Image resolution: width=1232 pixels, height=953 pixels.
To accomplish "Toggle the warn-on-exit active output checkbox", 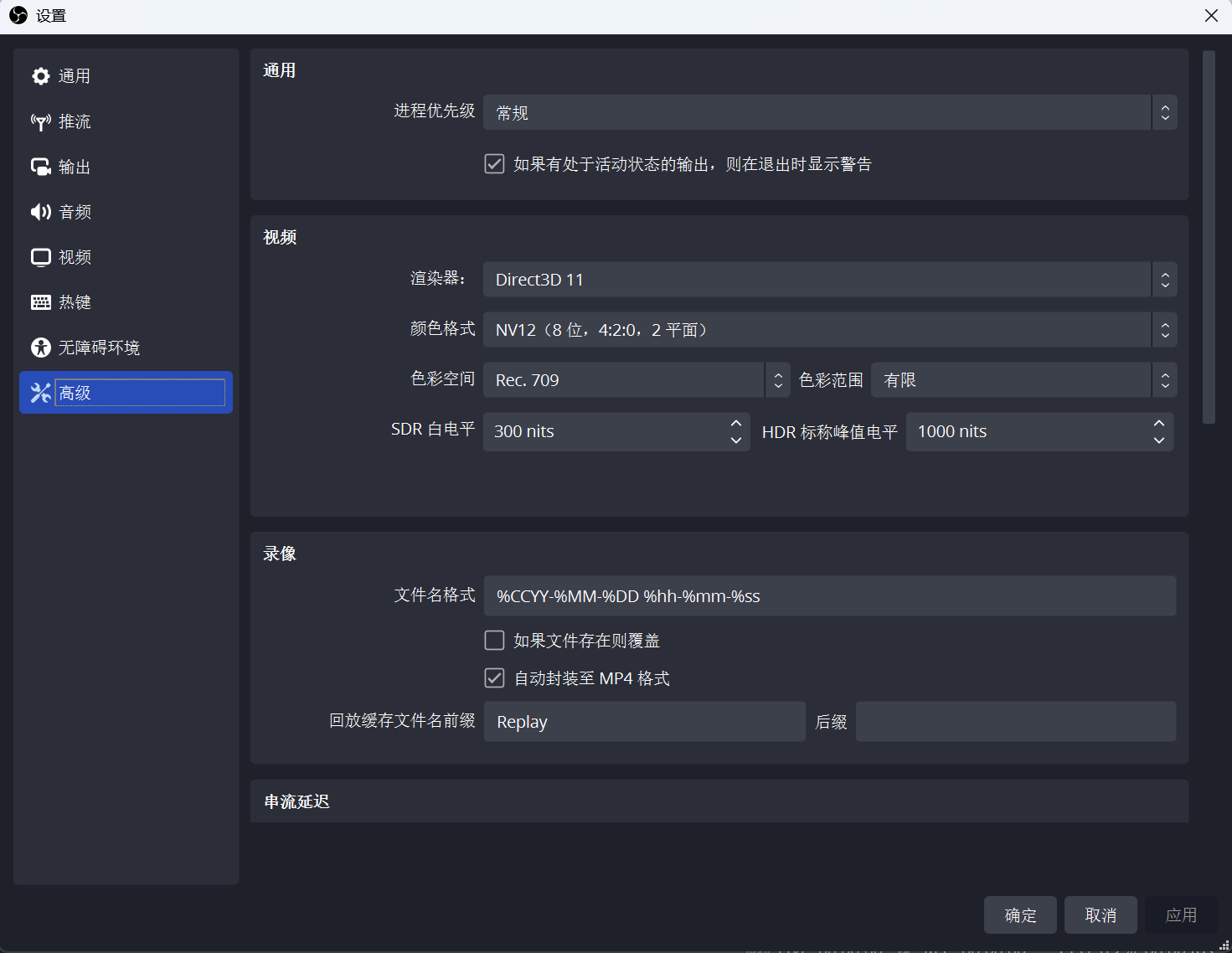I will (x=494, y=164).
